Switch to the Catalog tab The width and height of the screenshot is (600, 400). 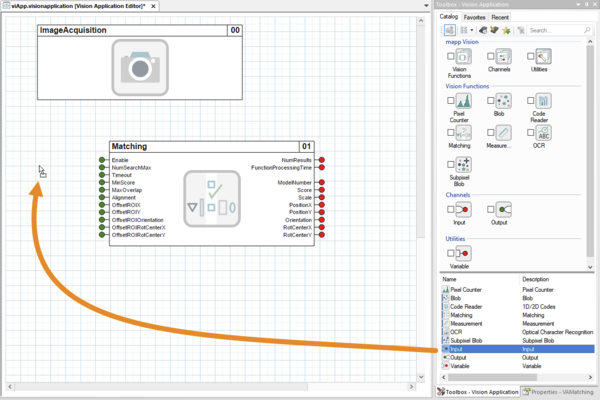448,16
